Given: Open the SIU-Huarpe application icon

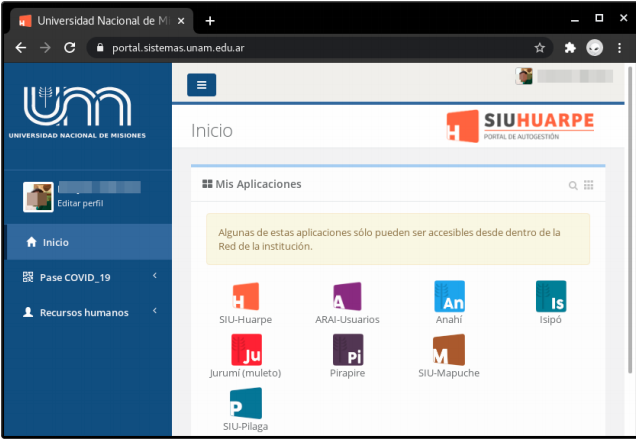Looking at the screenshot, I should (x=246, y=296).
